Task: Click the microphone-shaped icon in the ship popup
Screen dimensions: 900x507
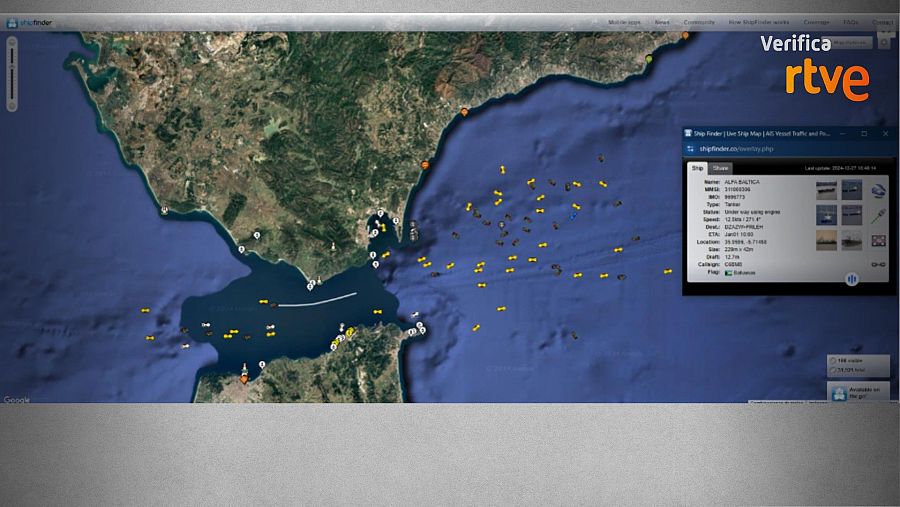Action: click(878, 216)
